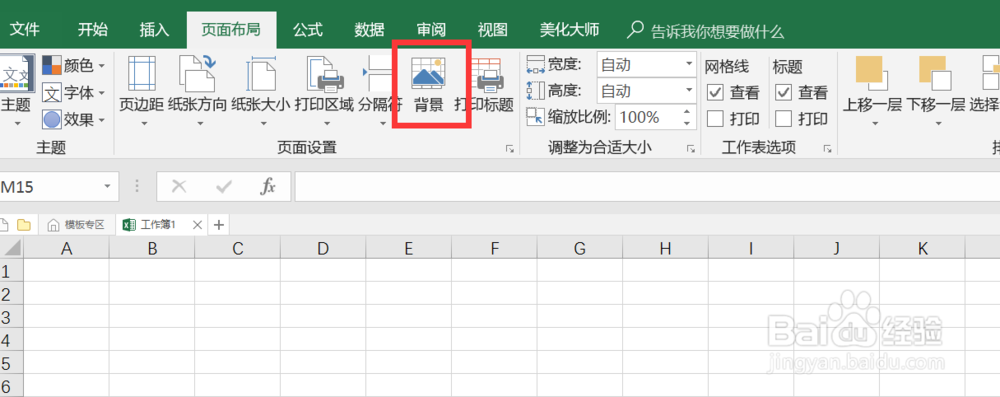
Task: Open the 颜色 theme colors menu
Action: [74, 65]
